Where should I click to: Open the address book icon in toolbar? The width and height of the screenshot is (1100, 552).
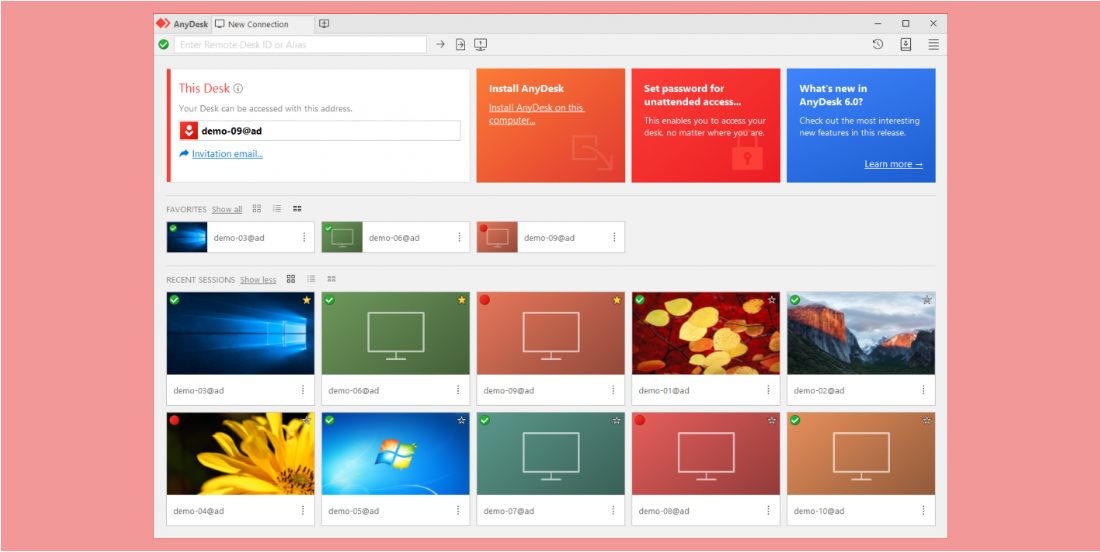(906, 44)
